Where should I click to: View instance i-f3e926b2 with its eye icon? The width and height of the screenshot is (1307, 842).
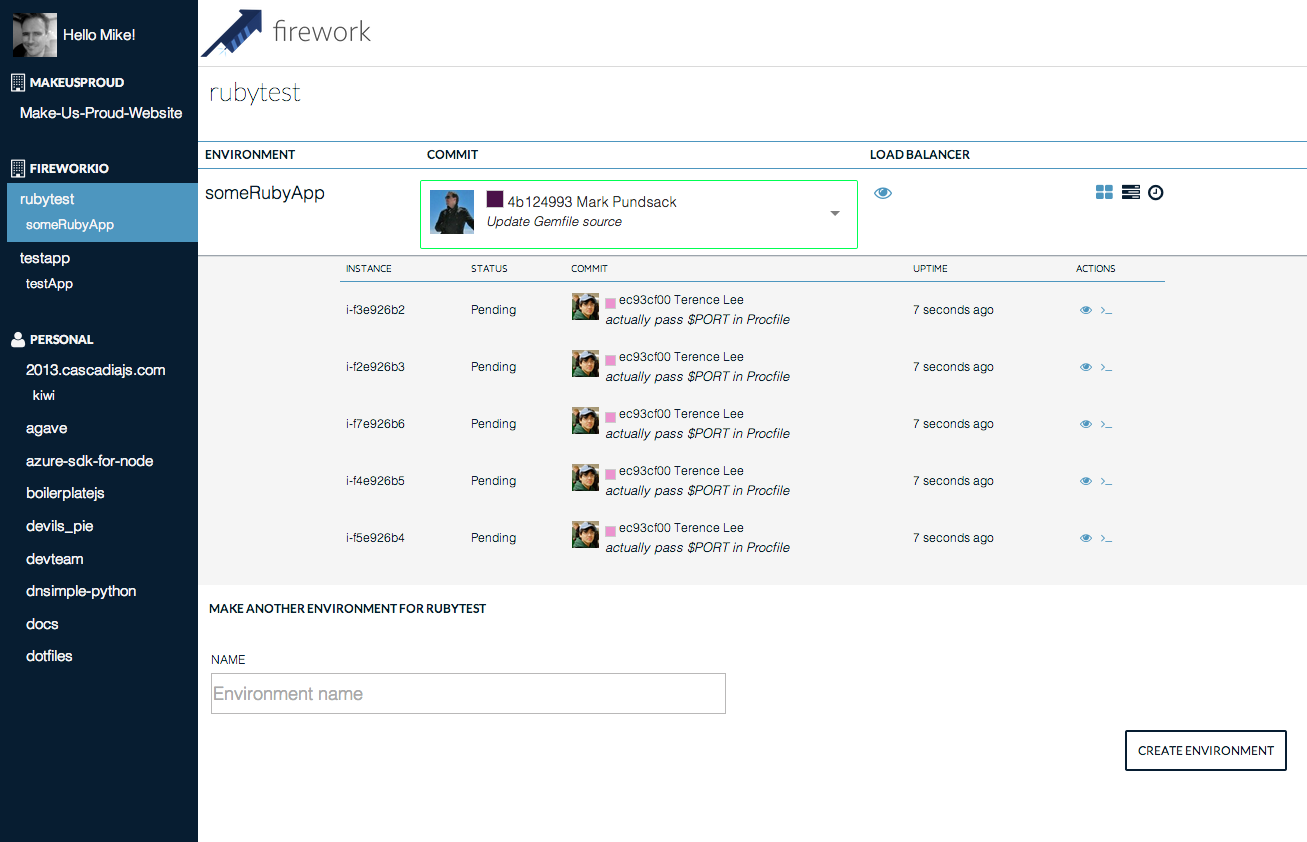(x=1086, y=310)
